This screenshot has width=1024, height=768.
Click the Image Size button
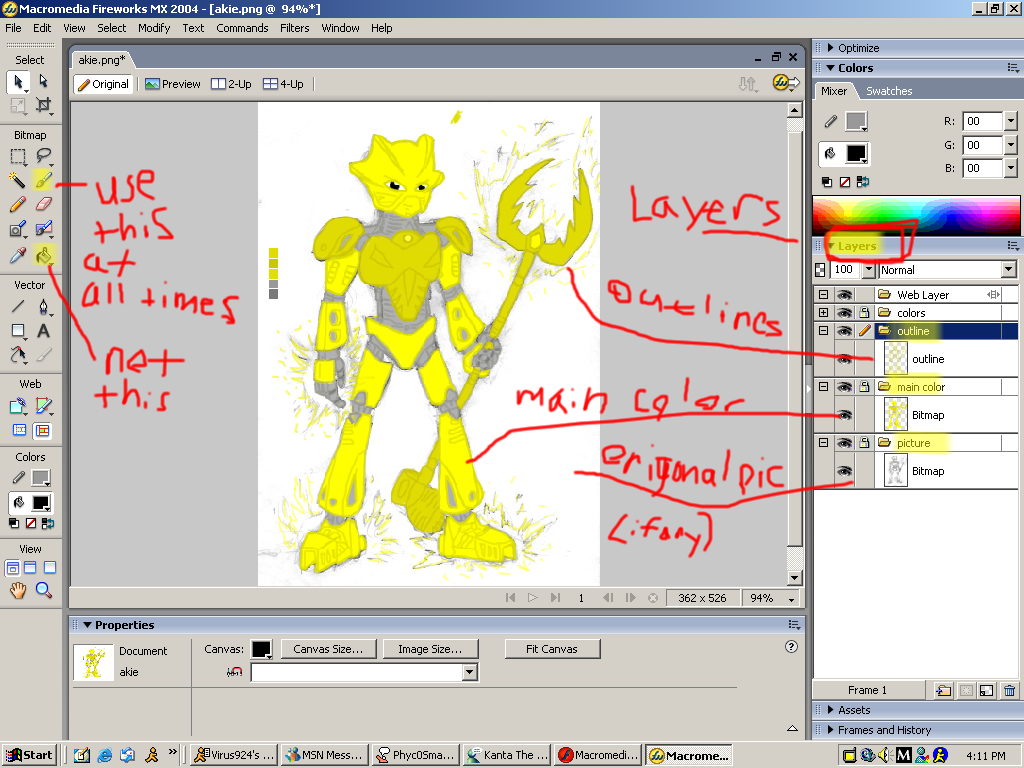click(x=430, y=649)
